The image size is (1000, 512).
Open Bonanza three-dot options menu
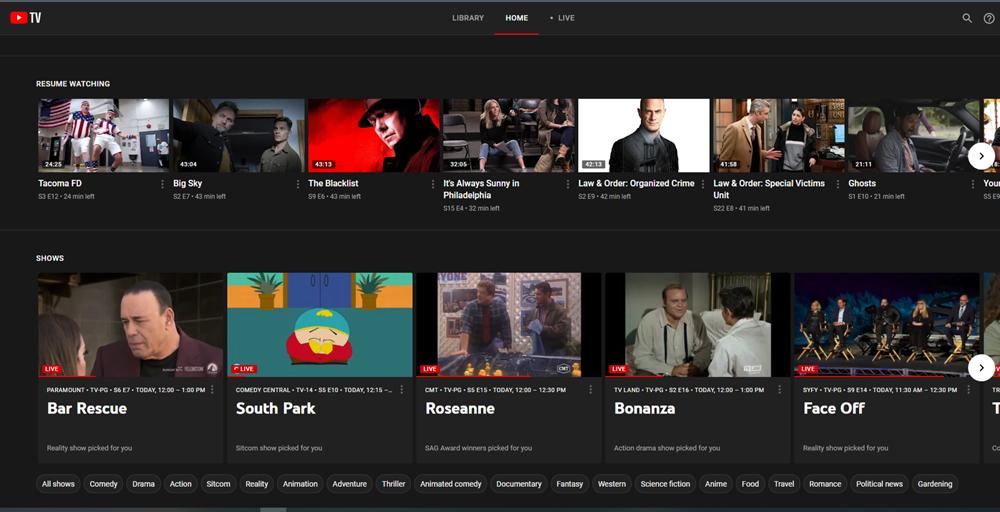pos(779,390)
